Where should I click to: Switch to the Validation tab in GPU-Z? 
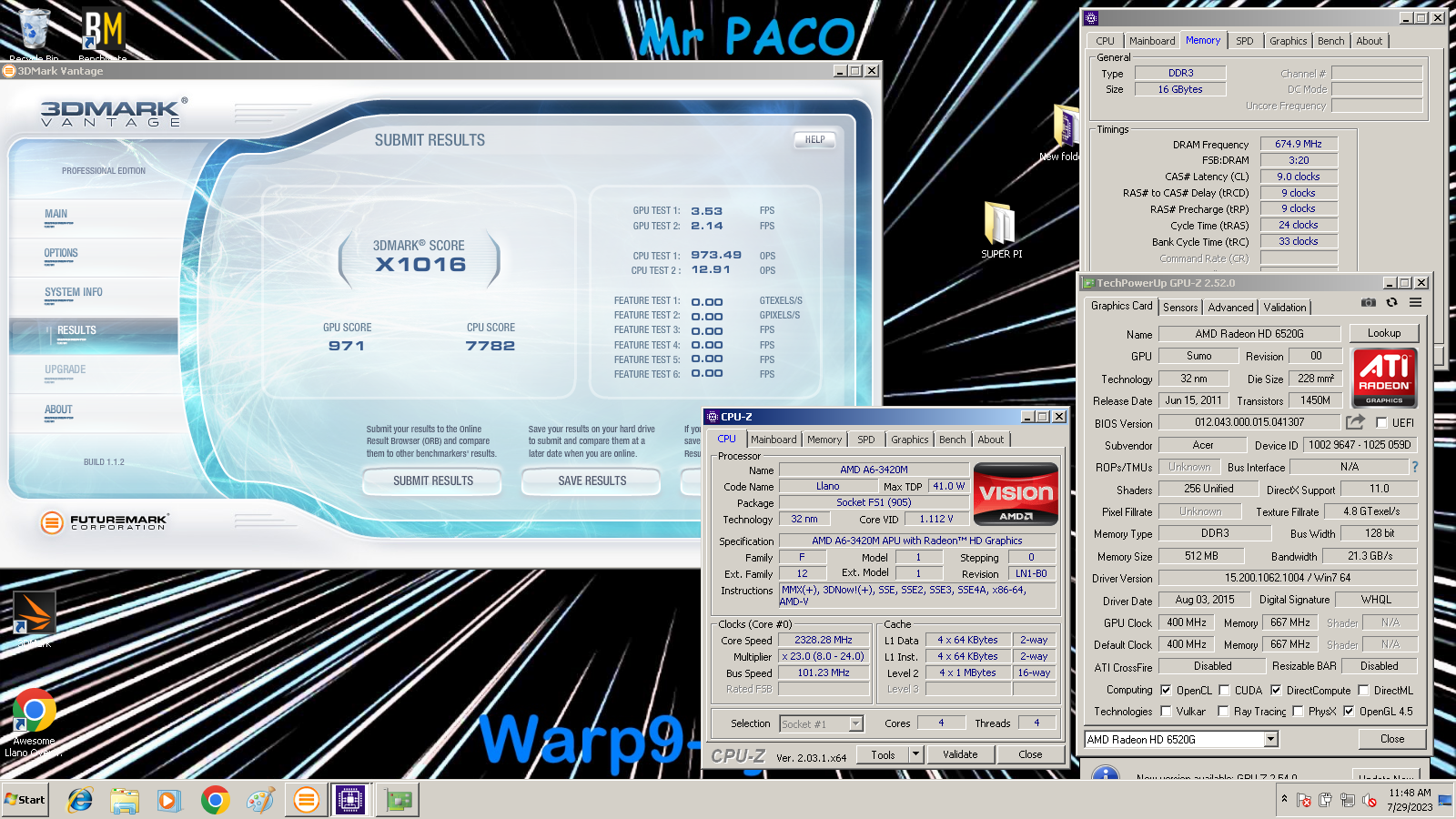[1285, 308]
